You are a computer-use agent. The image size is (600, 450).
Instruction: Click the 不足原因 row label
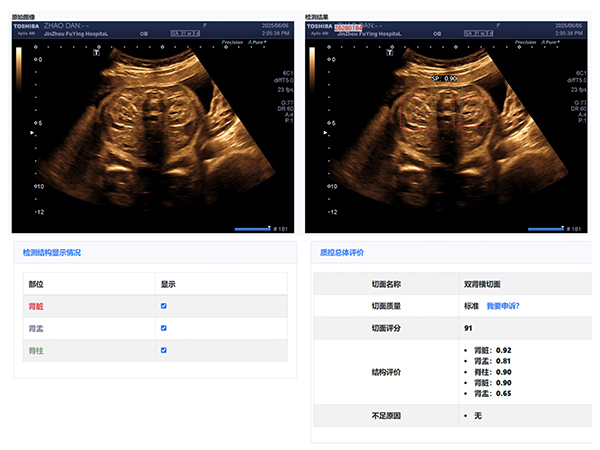(x=383, y=415)
